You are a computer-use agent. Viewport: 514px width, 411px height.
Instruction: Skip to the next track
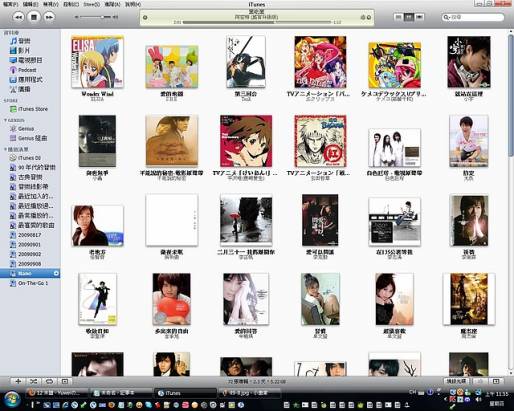point(49,17)
